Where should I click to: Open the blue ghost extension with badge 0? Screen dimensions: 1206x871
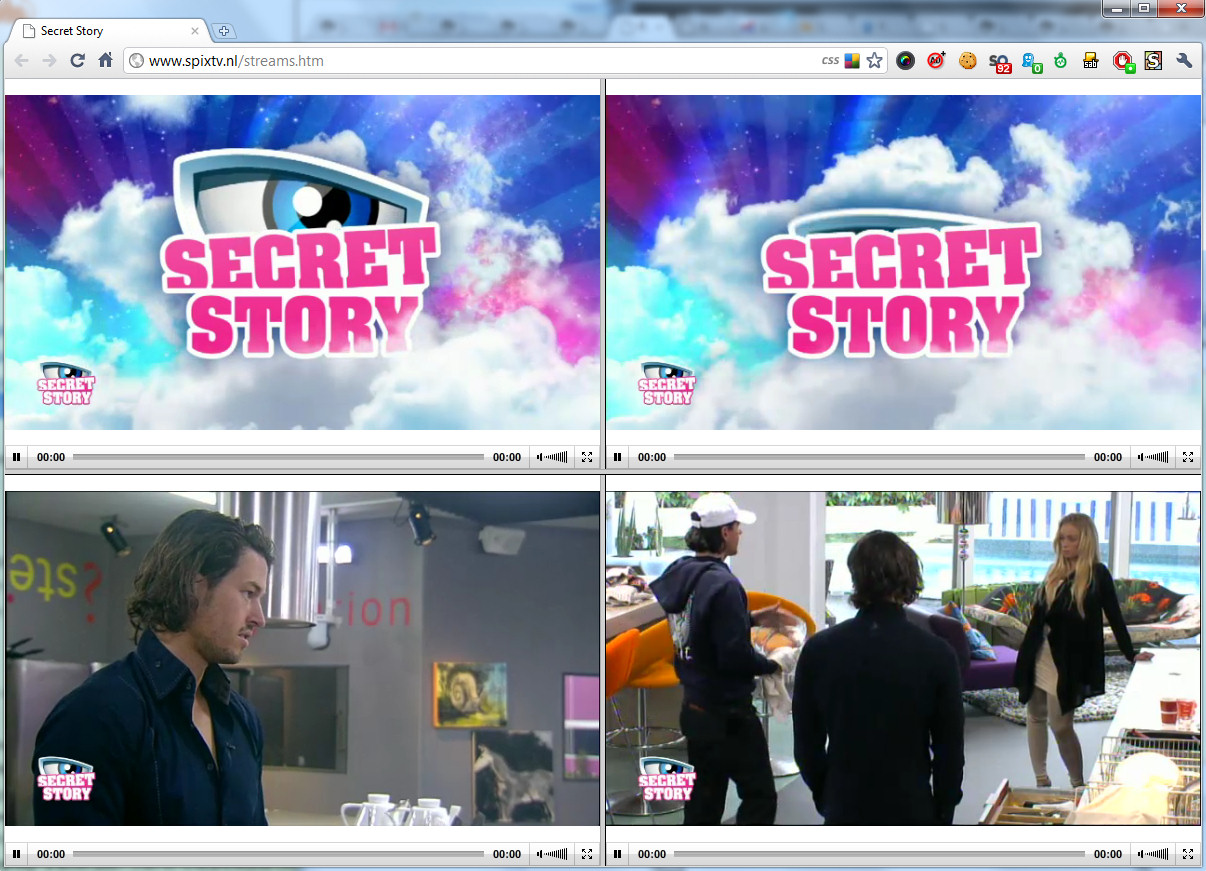[1030, 62]
